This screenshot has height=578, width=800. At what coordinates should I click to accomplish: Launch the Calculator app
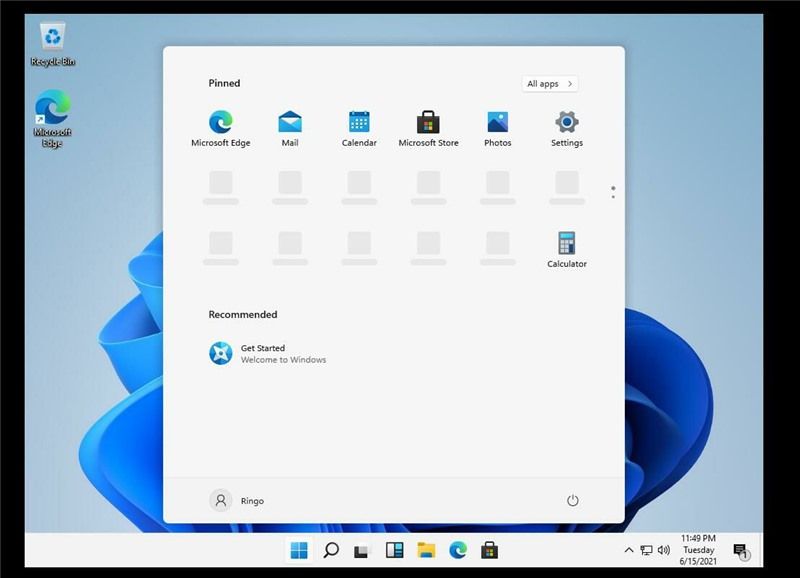567,243
